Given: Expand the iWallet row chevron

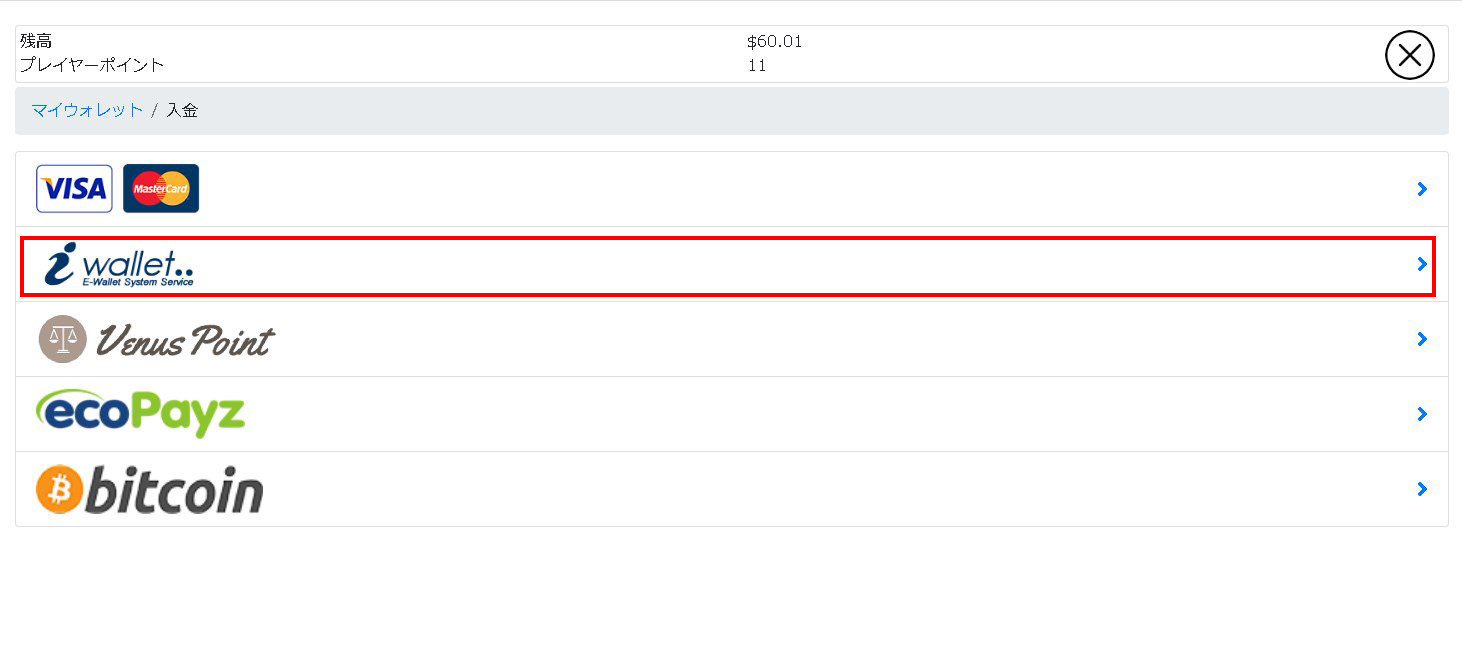Looking at the screenshot, I should [1422, 264].
